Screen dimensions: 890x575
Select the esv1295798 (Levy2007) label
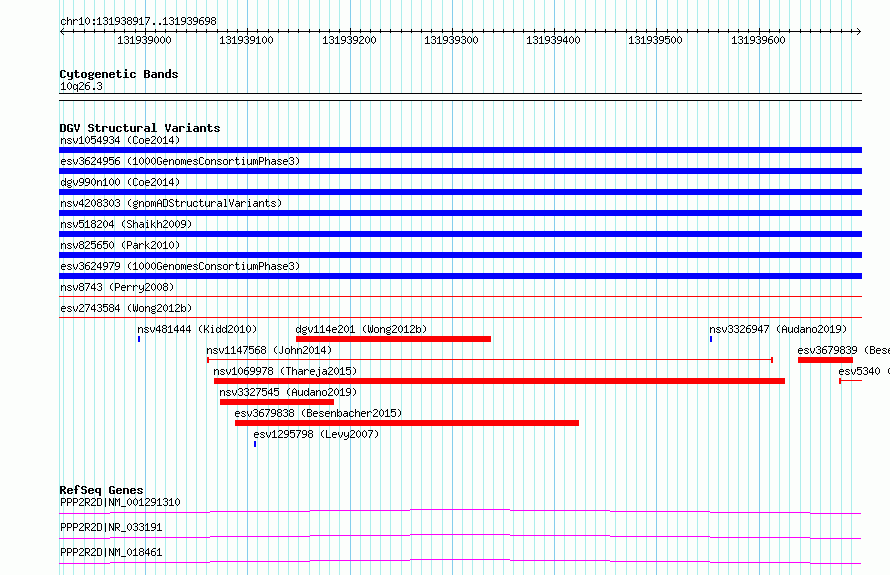[x=316, y=434]
